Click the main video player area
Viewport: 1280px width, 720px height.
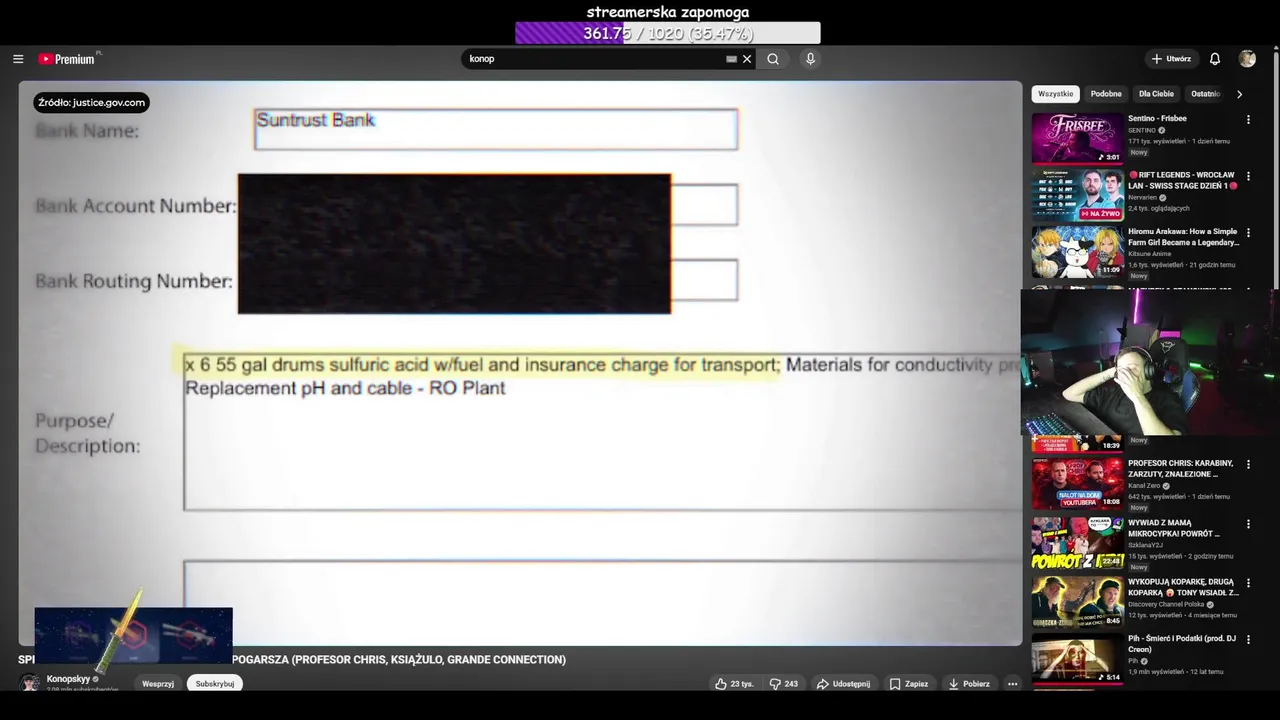[520, 363]
